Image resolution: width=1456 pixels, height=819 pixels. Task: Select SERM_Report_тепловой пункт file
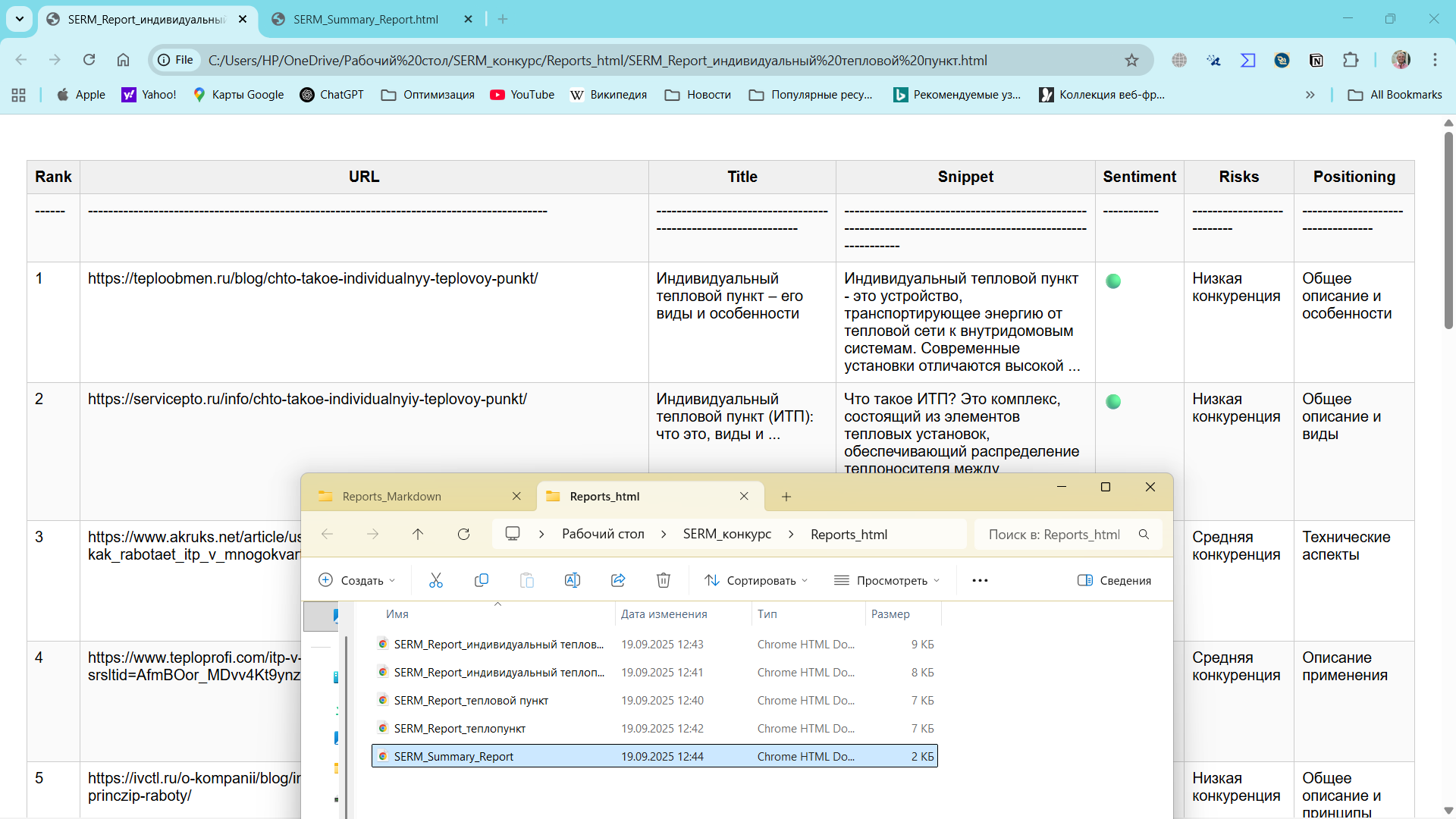click(654, 700)
